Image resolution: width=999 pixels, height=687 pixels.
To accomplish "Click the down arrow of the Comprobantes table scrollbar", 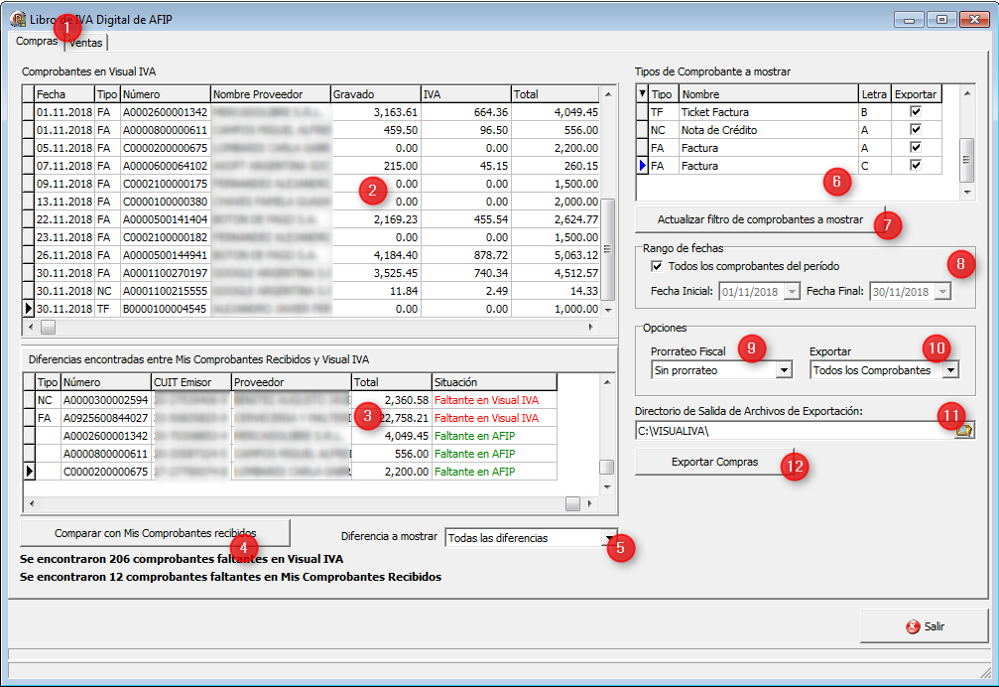I will click(x=608, y=310).
